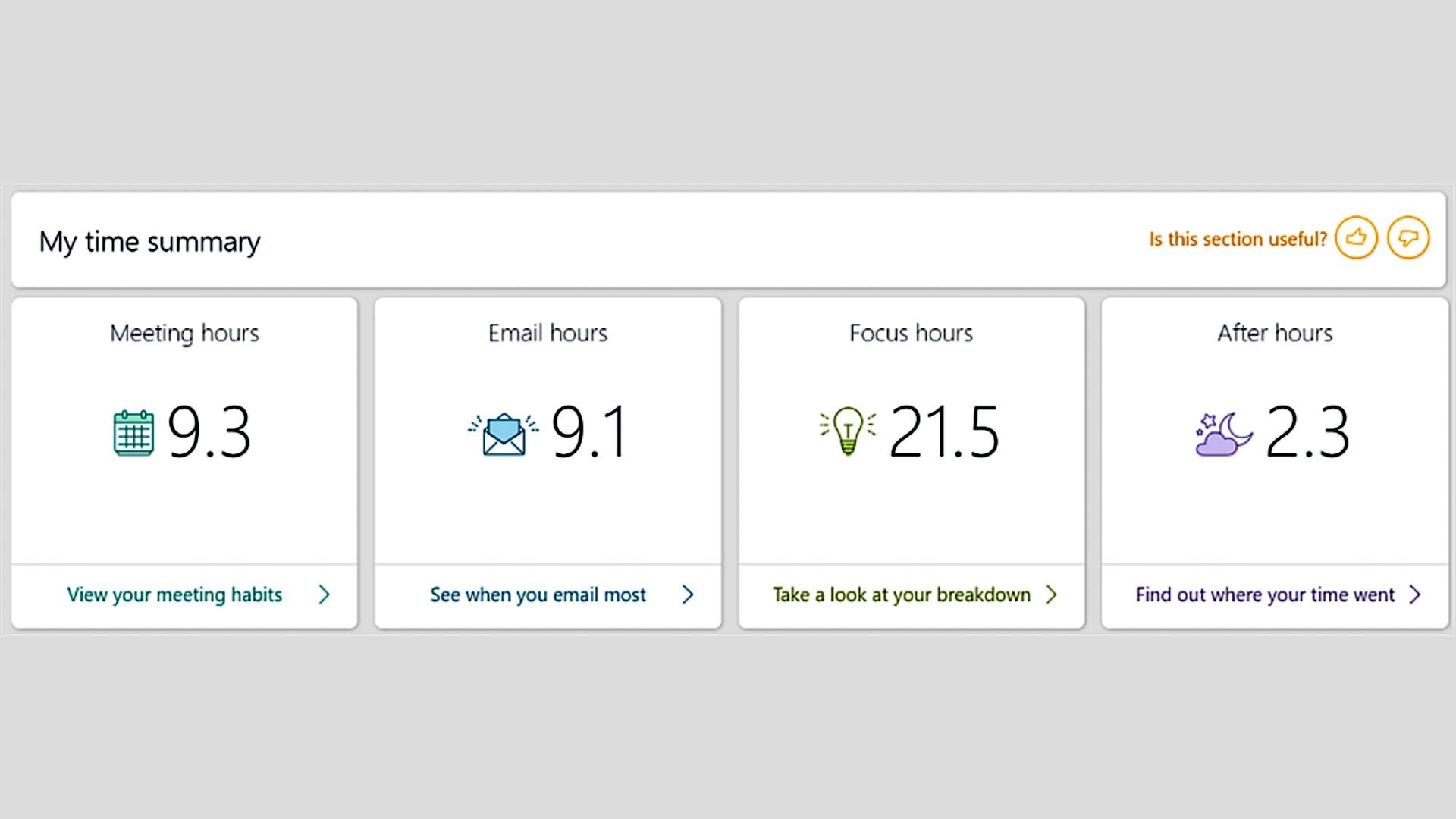This screenshot has width=1456, height=819.
Task: Click the My time summary heading
Action: pyautogui.click(x=149, y=242)
